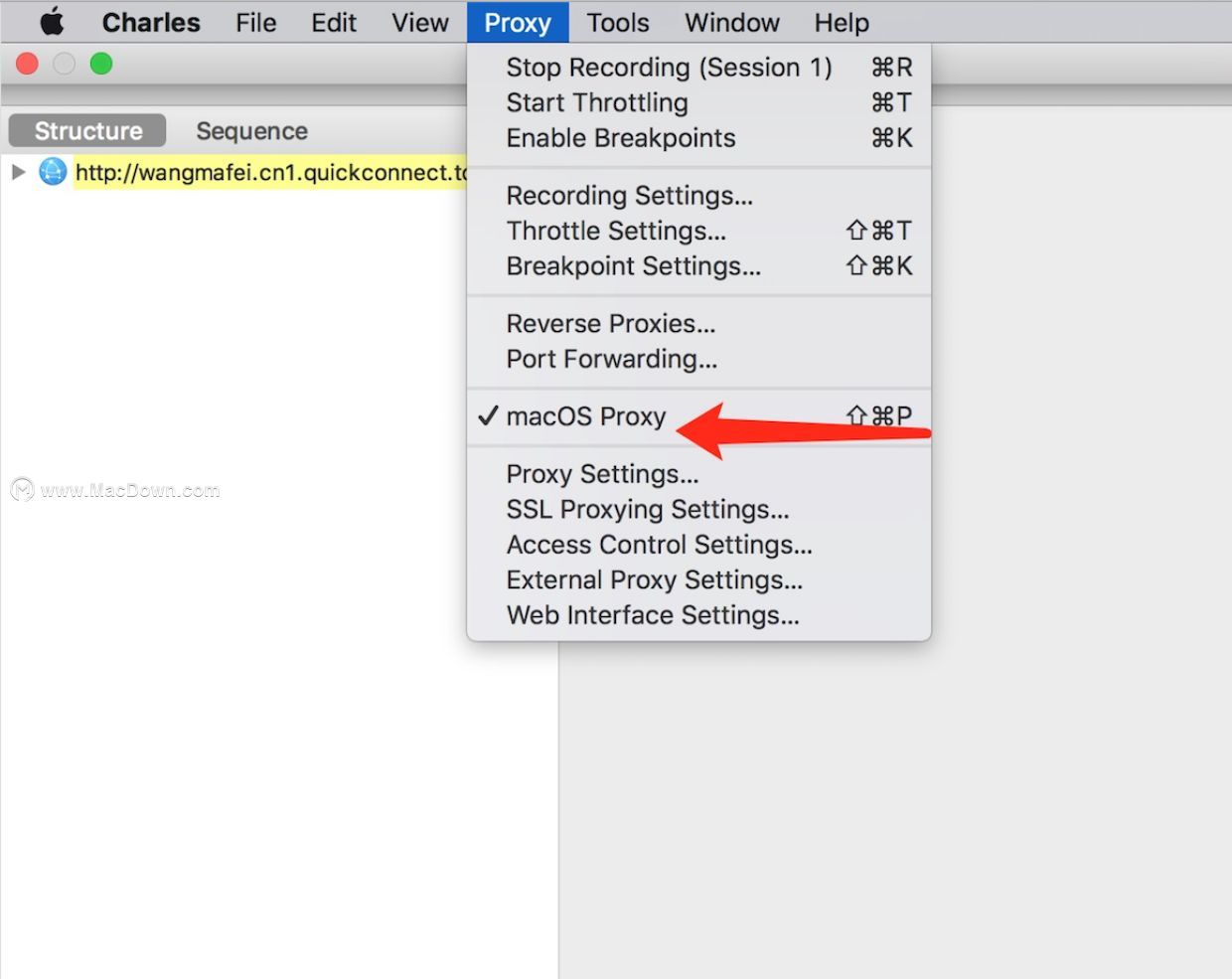Open the Help menu
Viewport: 1232px width, 979px height.
click(x=842, y=22)
